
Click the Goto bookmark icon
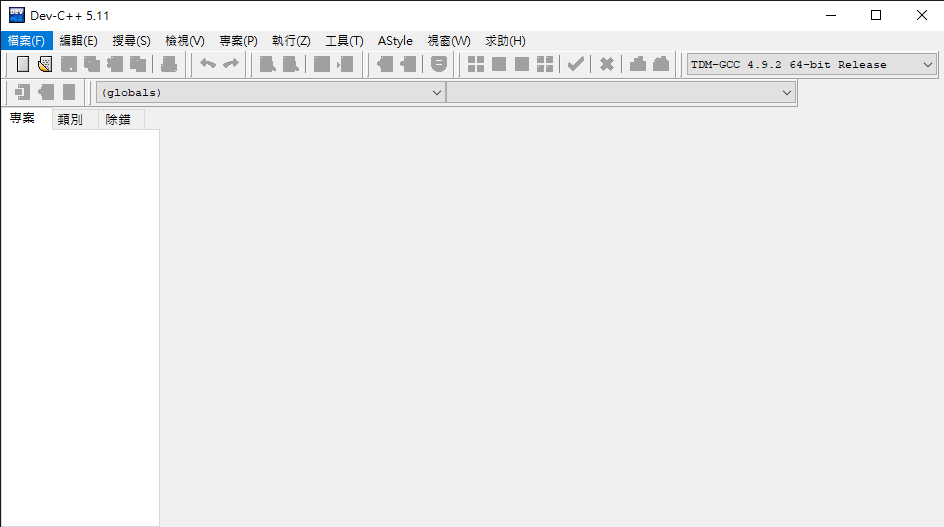69,92
